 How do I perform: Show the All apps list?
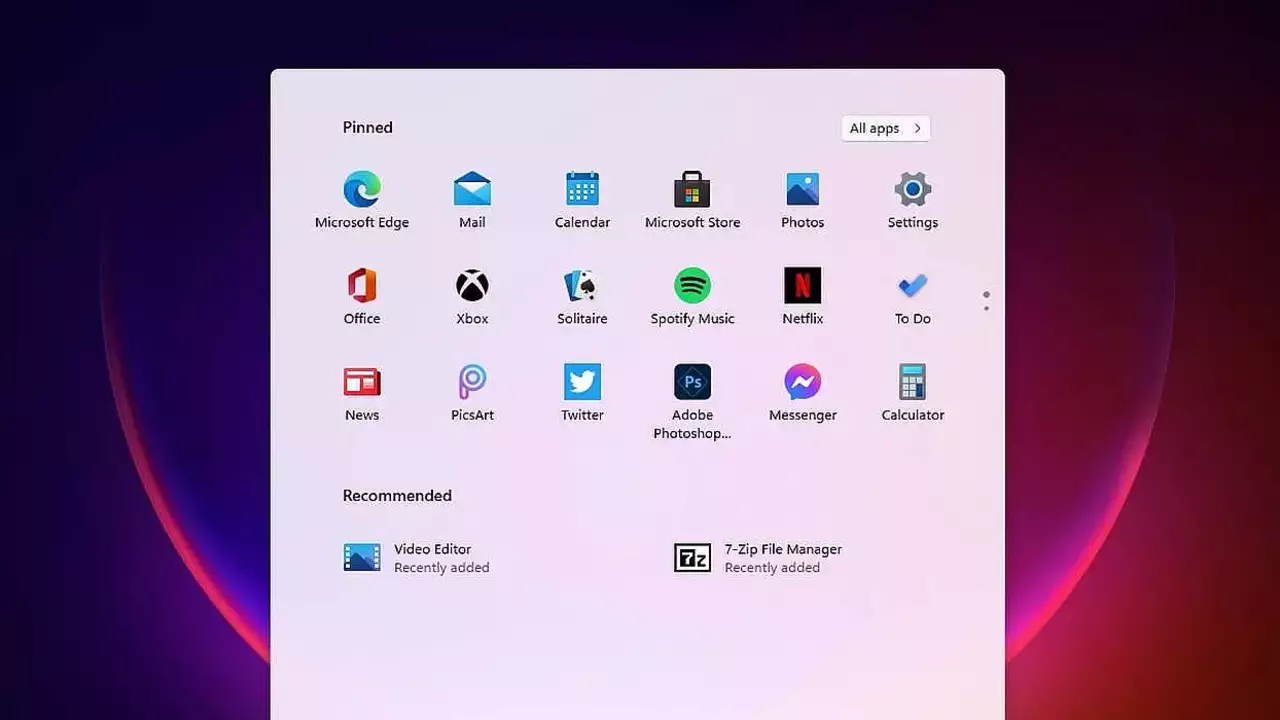[886, 128]
